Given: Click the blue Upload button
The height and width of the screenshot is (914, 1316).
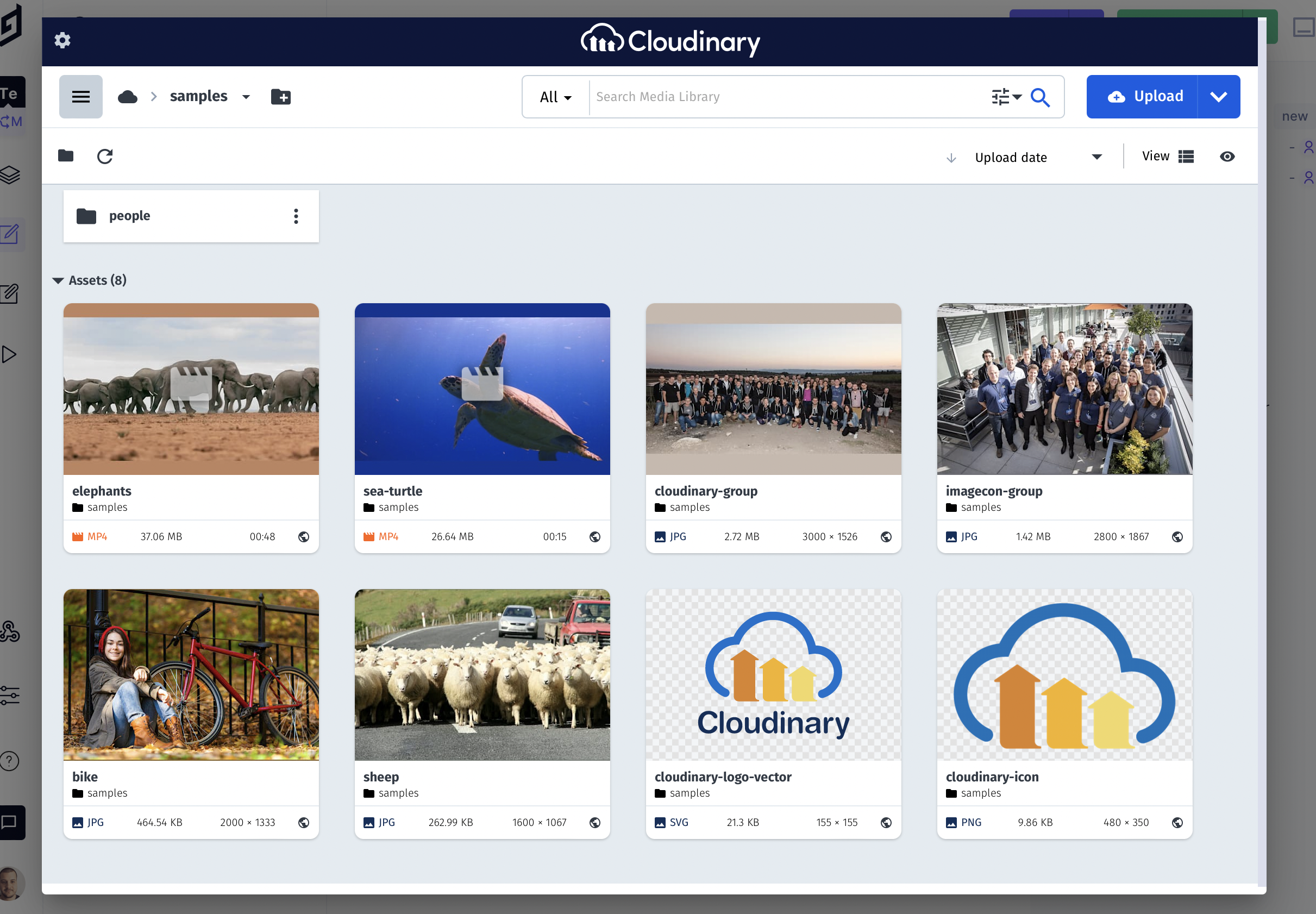Looking at the screenshot, I should point(1142,97).
